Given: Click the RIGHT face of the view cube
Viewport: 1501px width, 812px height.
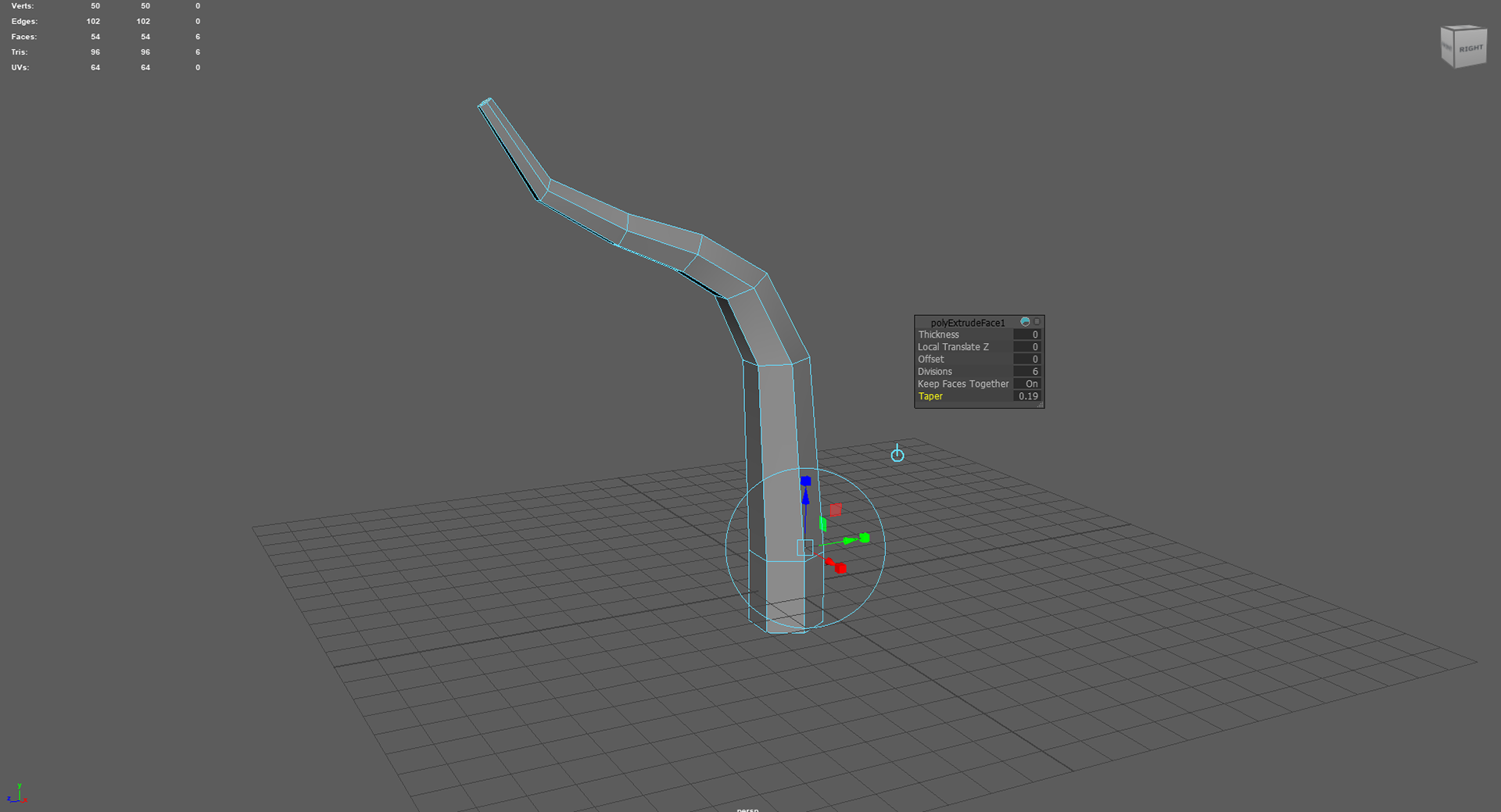Looking at the screenshot, I should [x=1471, y=48].
